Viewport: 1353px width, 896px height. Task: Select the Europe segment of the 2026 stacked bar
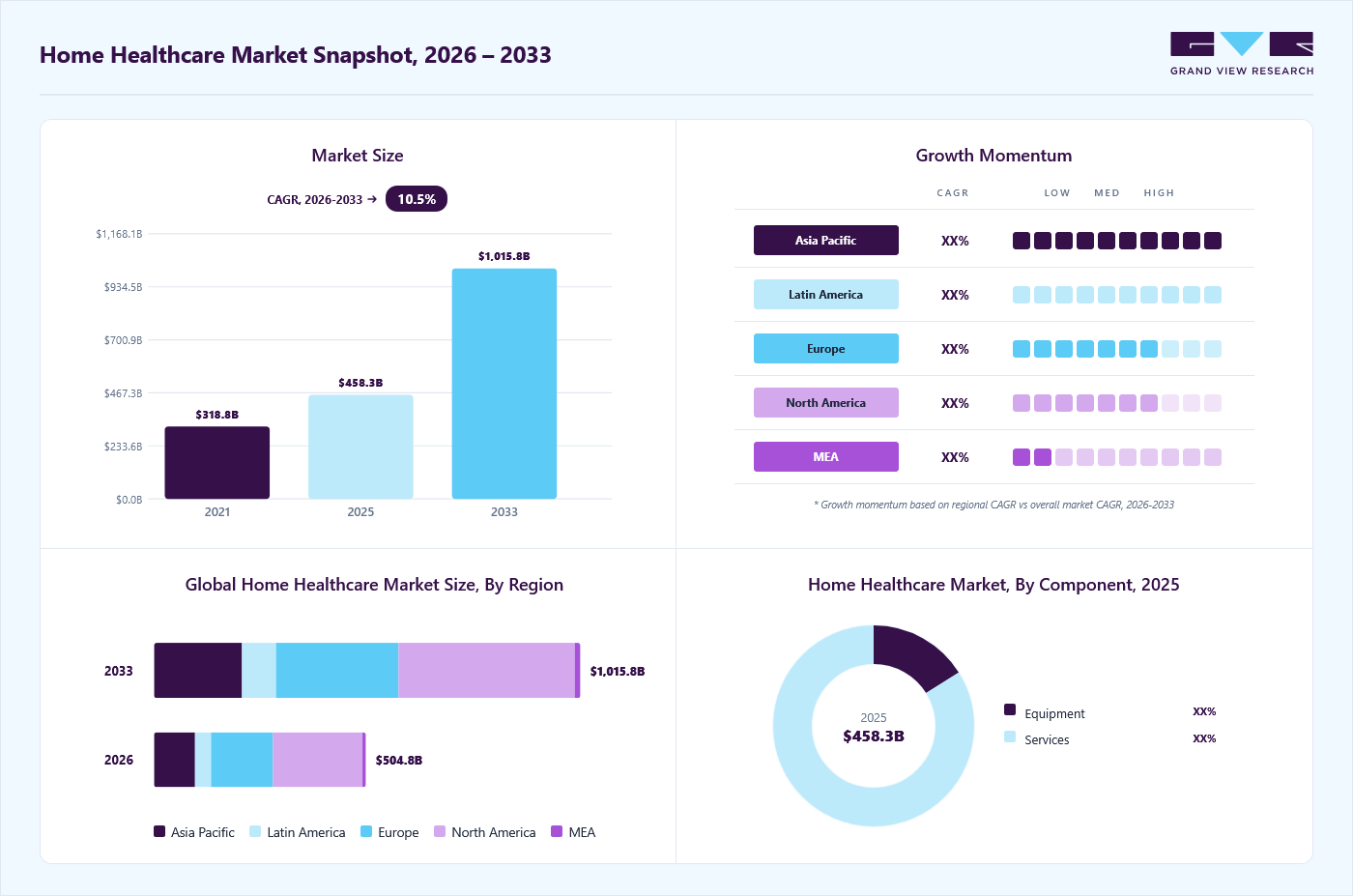pyautogui.click(x=243, y=760)
